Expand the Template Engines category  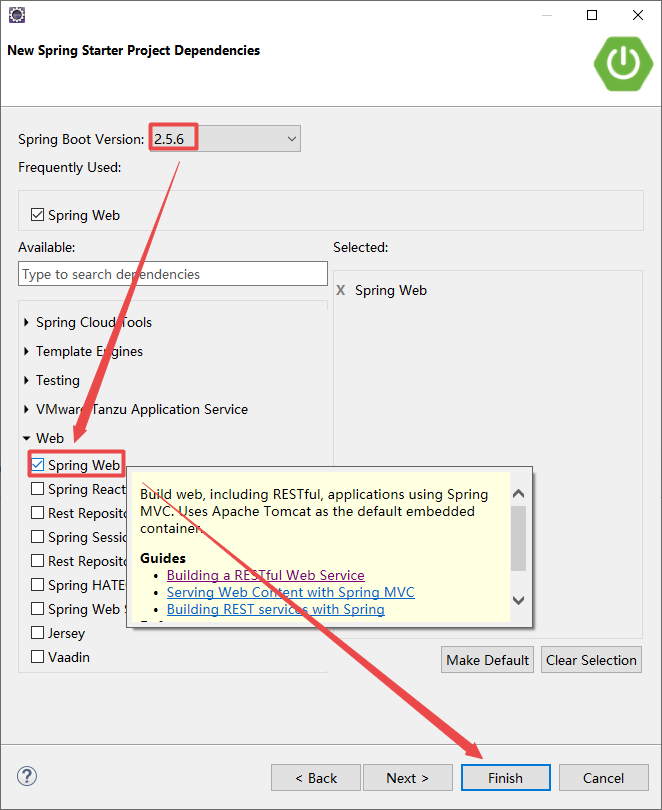tap(26, 351)
